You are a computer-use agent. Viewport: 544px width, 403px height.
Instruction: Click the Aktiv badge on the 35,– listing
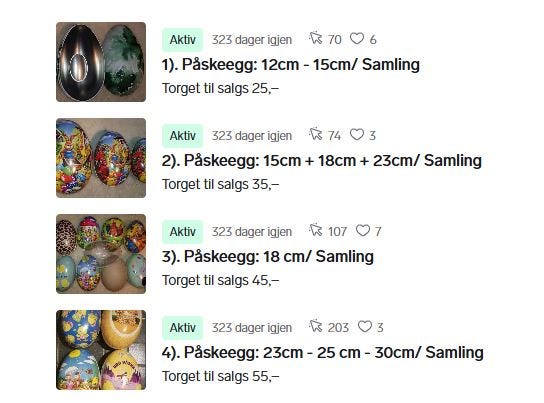pos(182,136)
